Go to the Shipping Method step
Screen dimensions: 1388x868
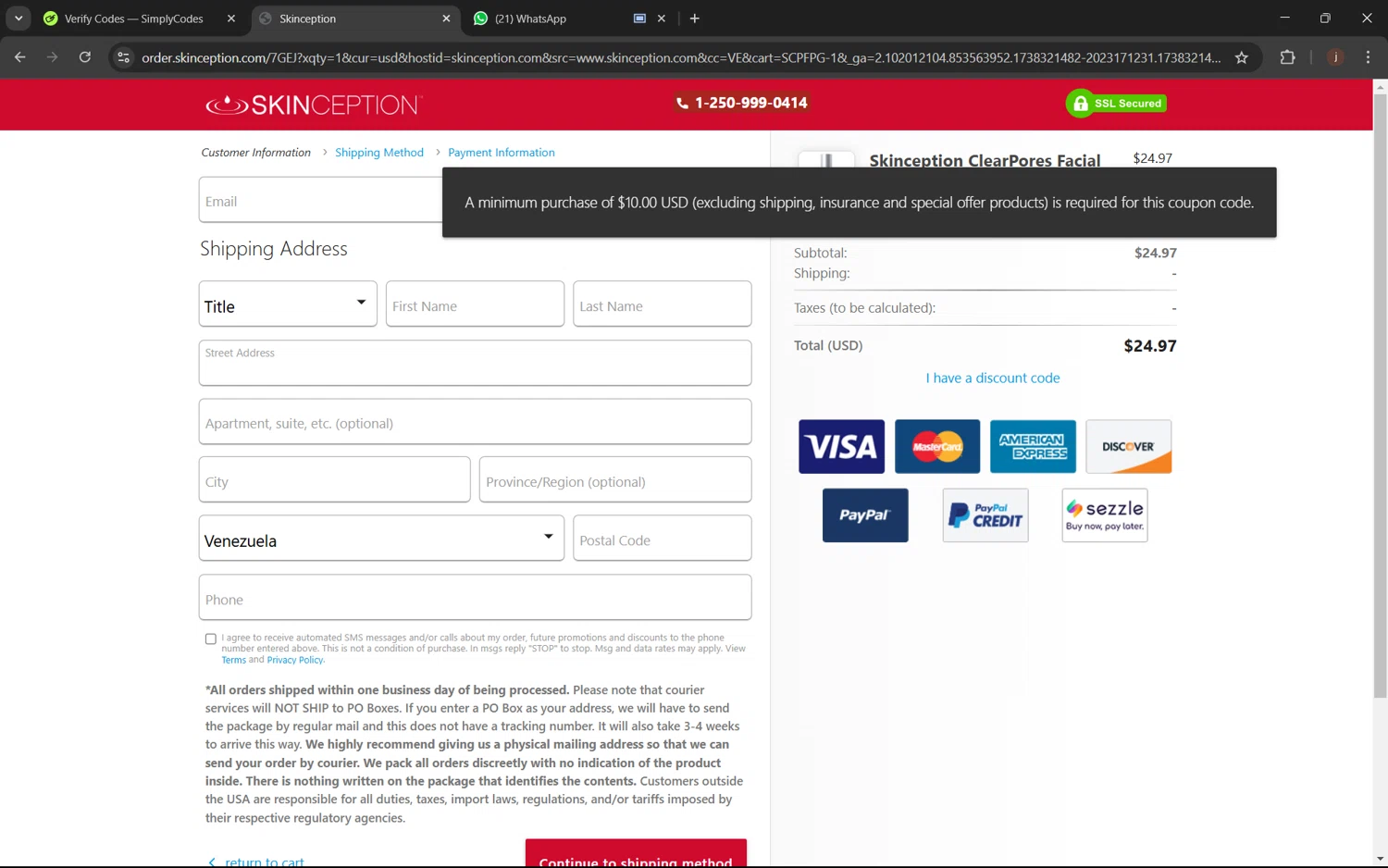[x=379, y=153]
